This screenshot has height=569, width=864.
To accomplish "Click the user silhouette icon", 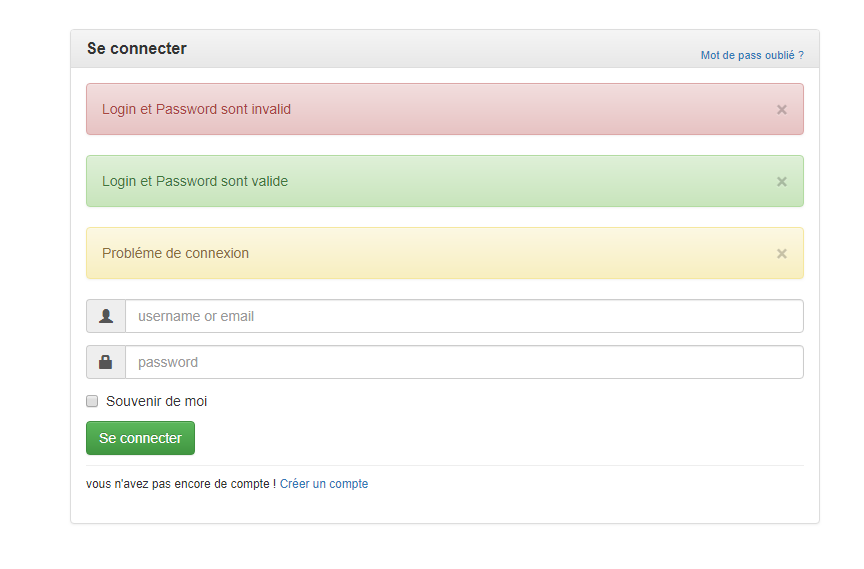I will click(x=106, y=316).
